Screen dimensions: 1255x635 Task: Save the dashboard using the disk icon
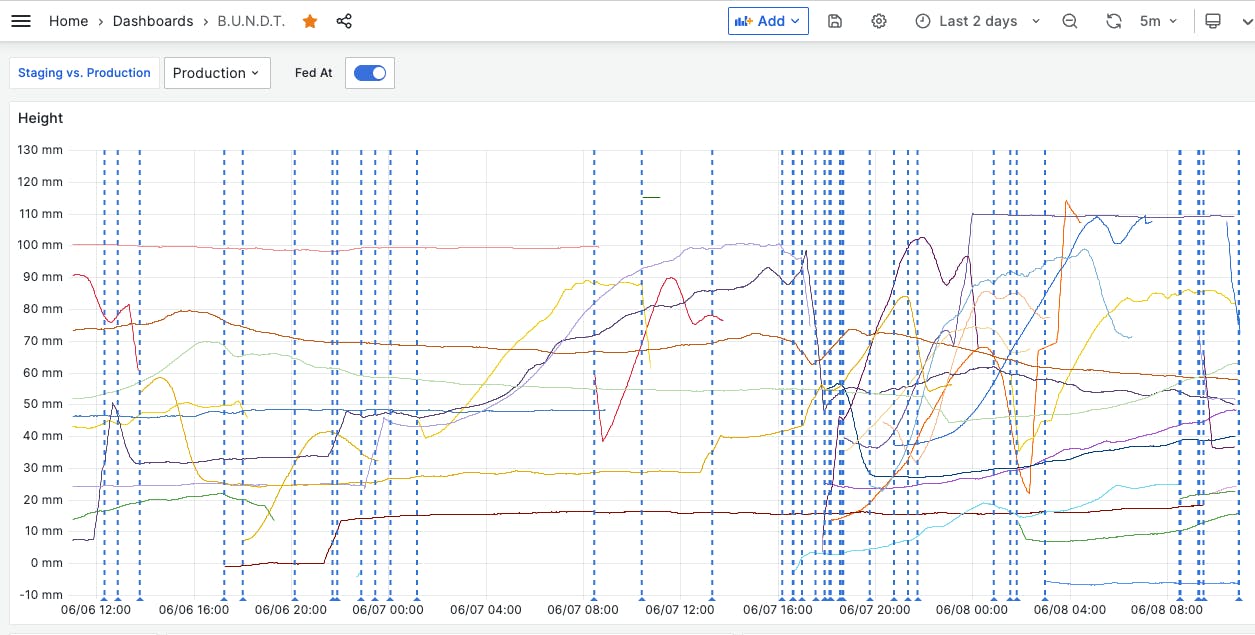pyautogui.click(x=835, y=21)
